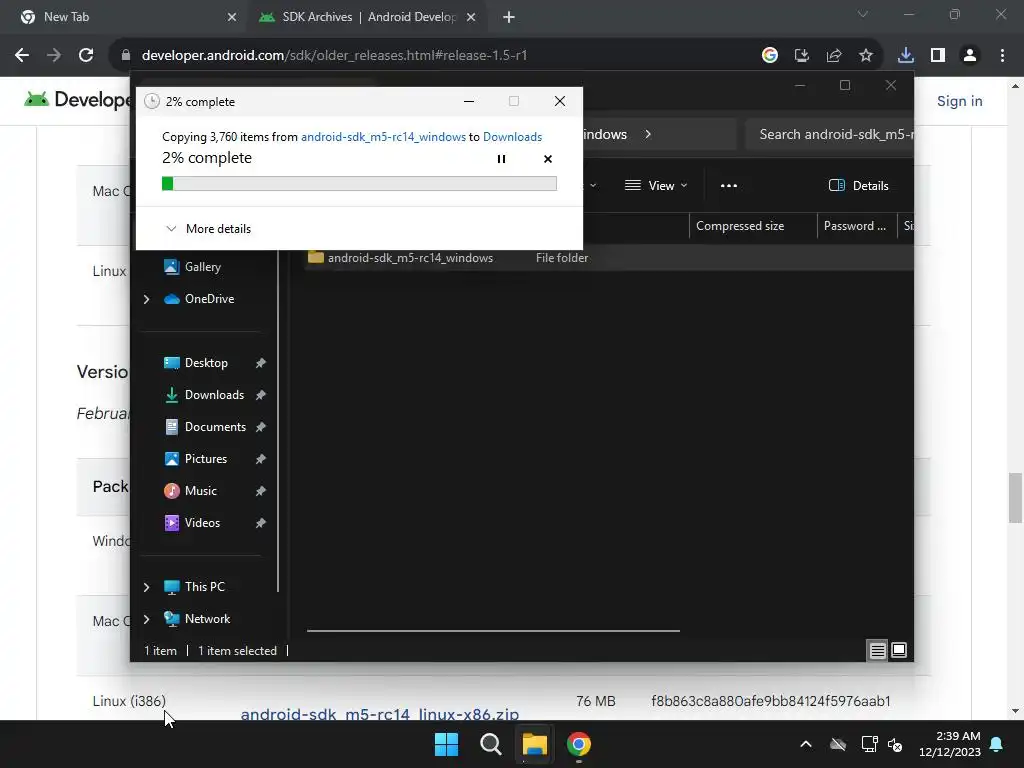Unpin Desktop using its pin icon

pos(261,363)
